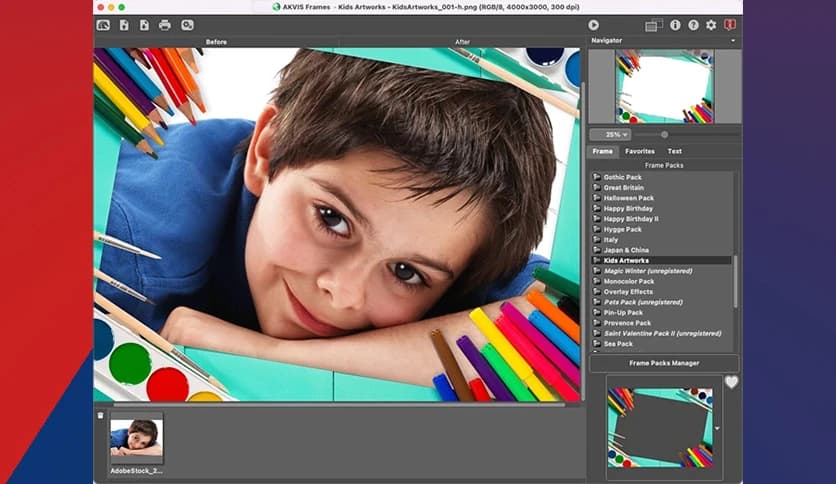Select the Halloween Pack frame pack
The width and height of the screenshot is (836, 484).
point(628,198)
